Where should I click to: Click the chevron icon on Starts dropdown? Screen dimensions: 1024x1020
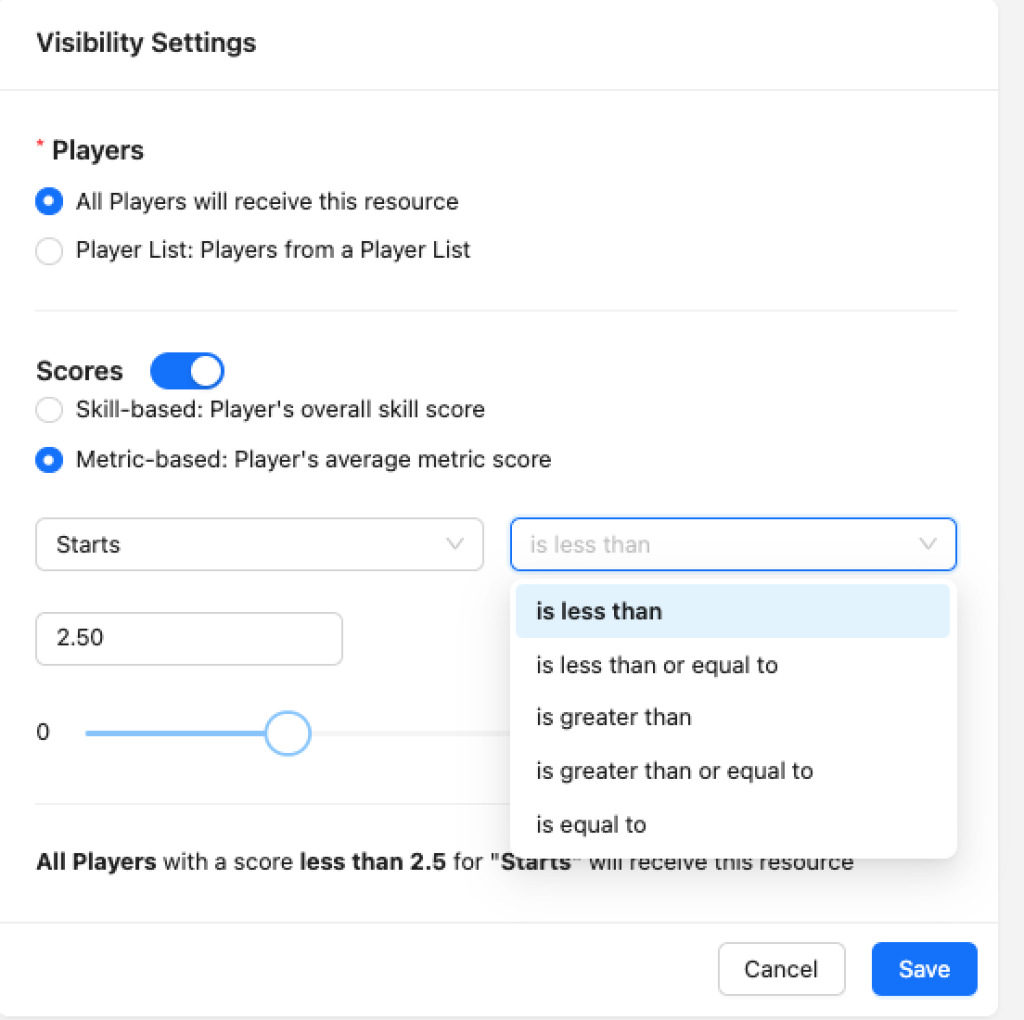[455, 544]
